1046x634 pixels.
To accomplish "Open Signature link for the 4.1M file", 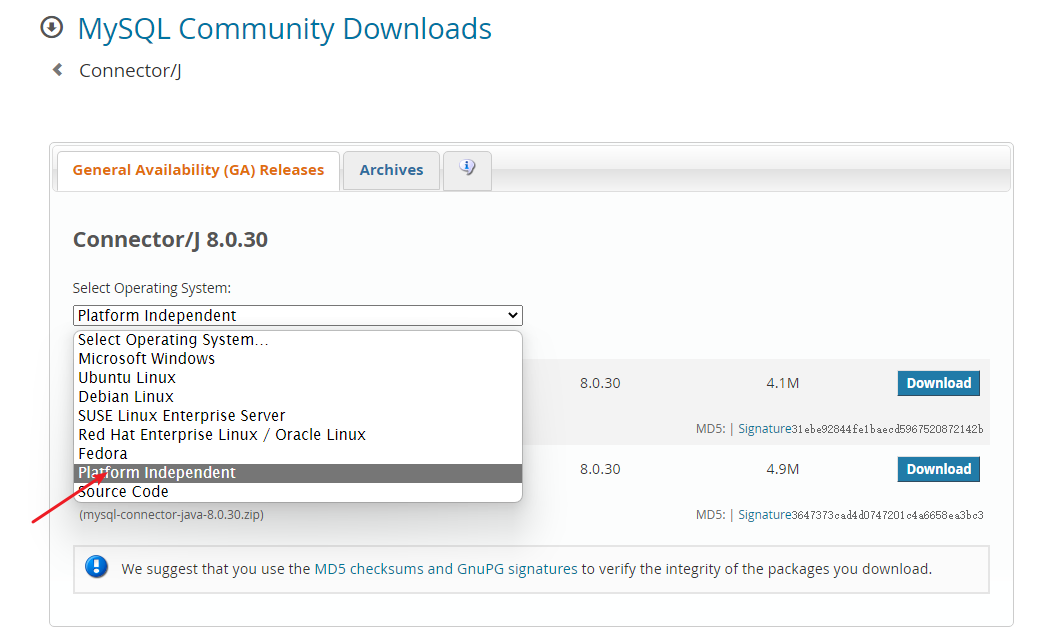I will (764, 429).
